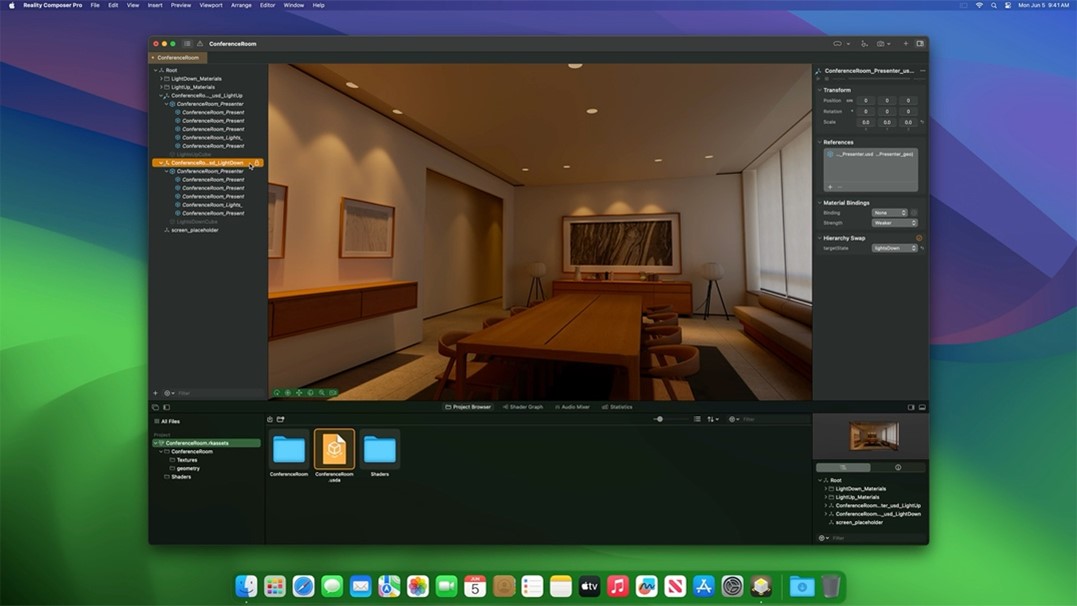Toggle the inspector panel in the window toolbar

coord(920,44)
